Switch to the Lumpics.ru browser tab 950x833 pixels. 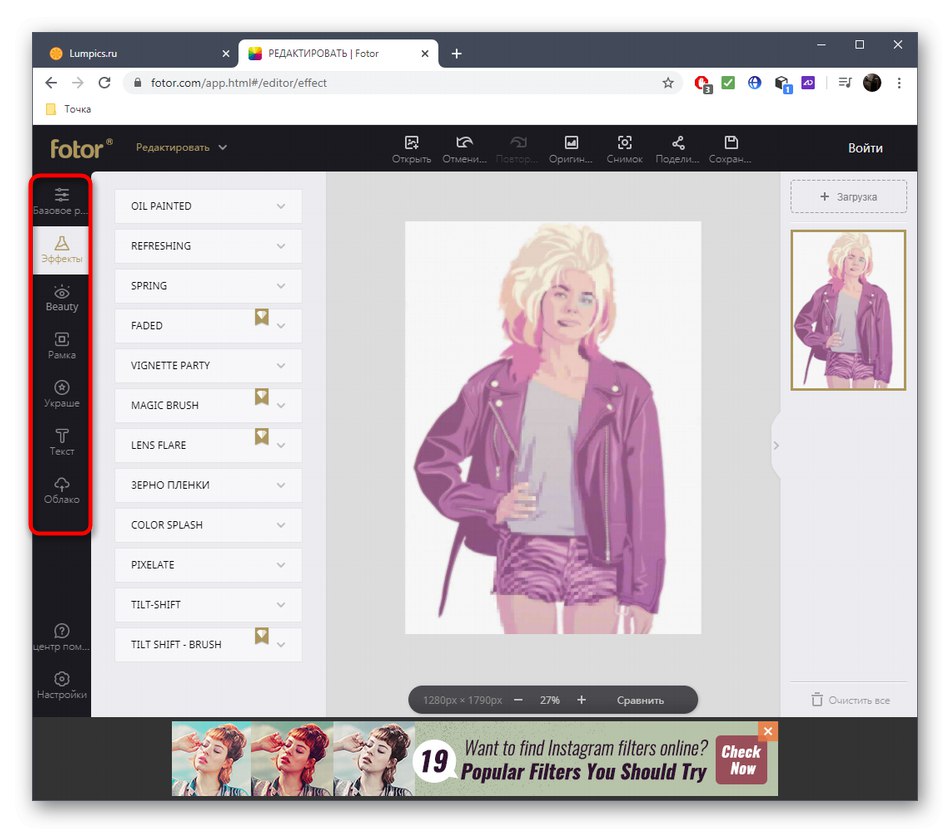pos(130,53)
